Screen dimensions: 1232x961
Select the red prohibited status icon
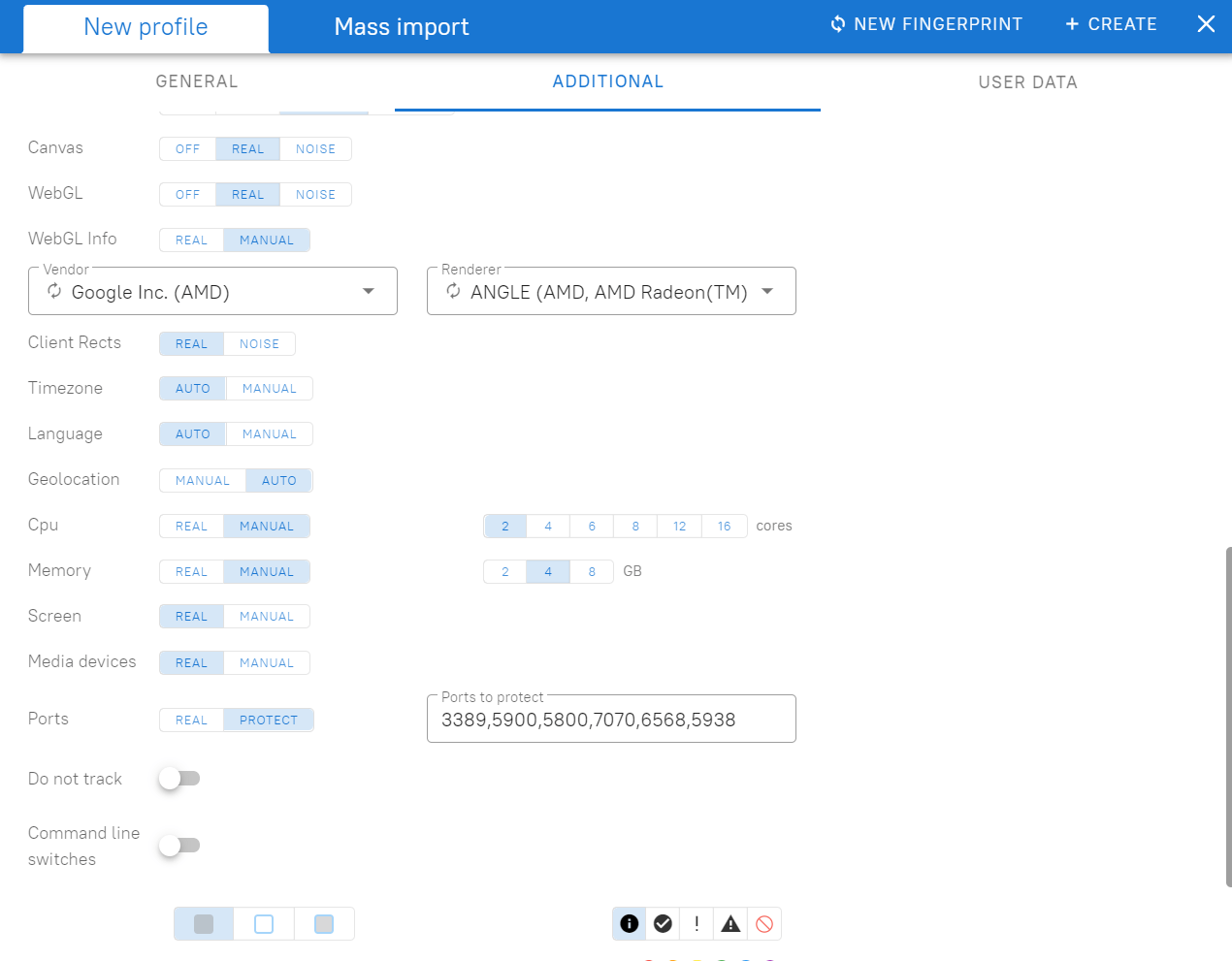pyautogui.click(x=764, y=923)
